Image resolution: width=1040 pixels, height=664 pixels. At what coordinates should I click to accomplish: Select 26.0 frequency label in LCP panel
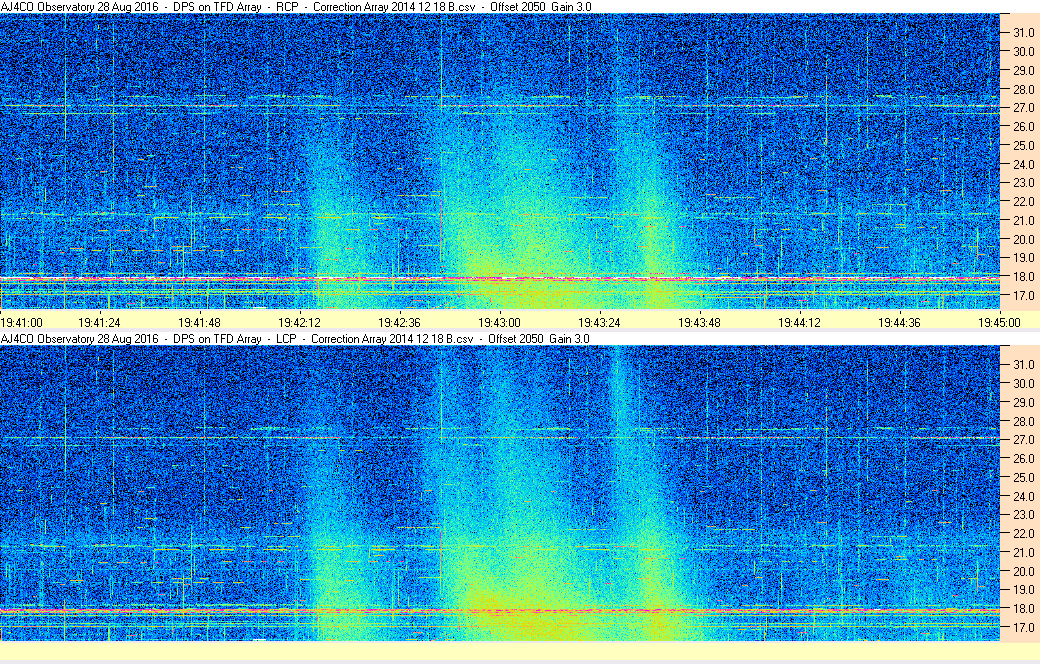click(x=1023, y=458)
